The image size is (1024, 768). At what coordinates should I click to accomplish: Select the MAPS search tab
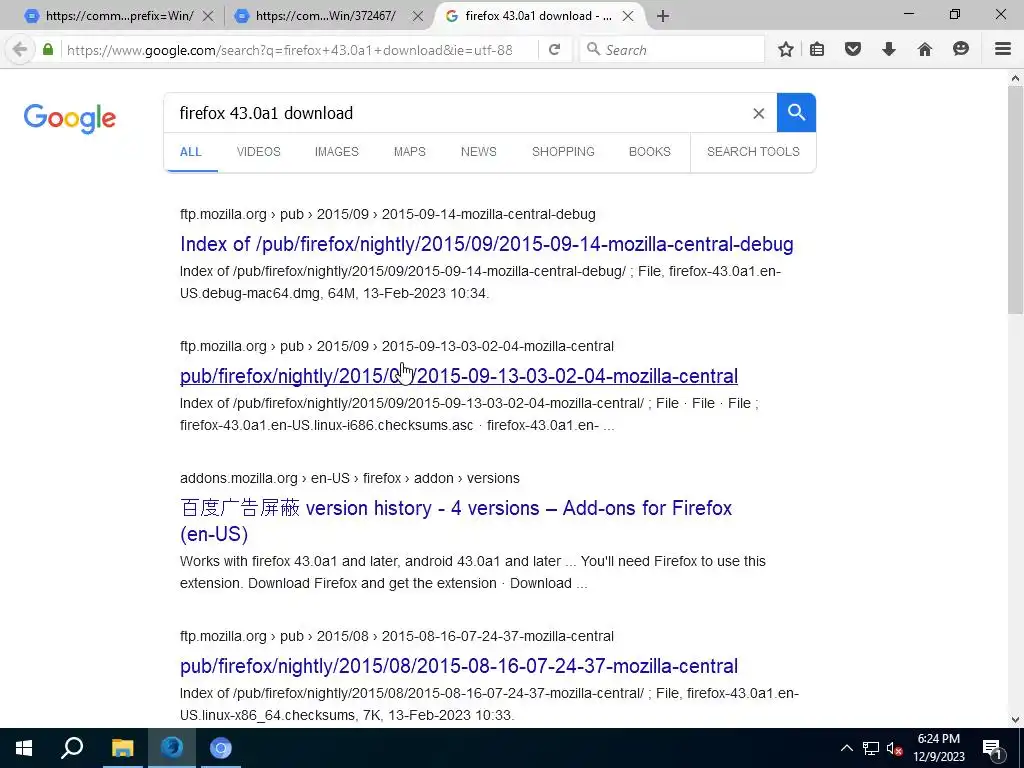pyautogui.click(x=409, y=152)
